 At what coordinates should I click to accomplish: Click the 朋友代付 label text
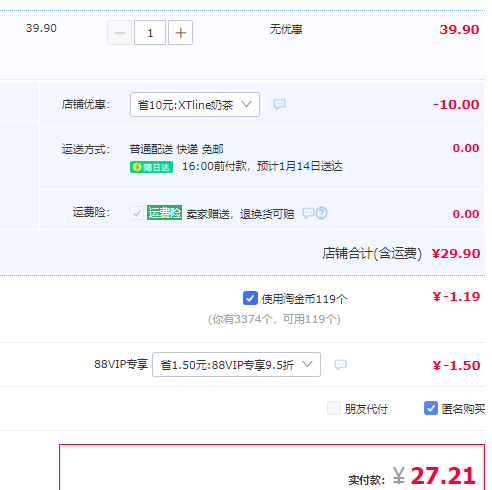pos(366,409)
